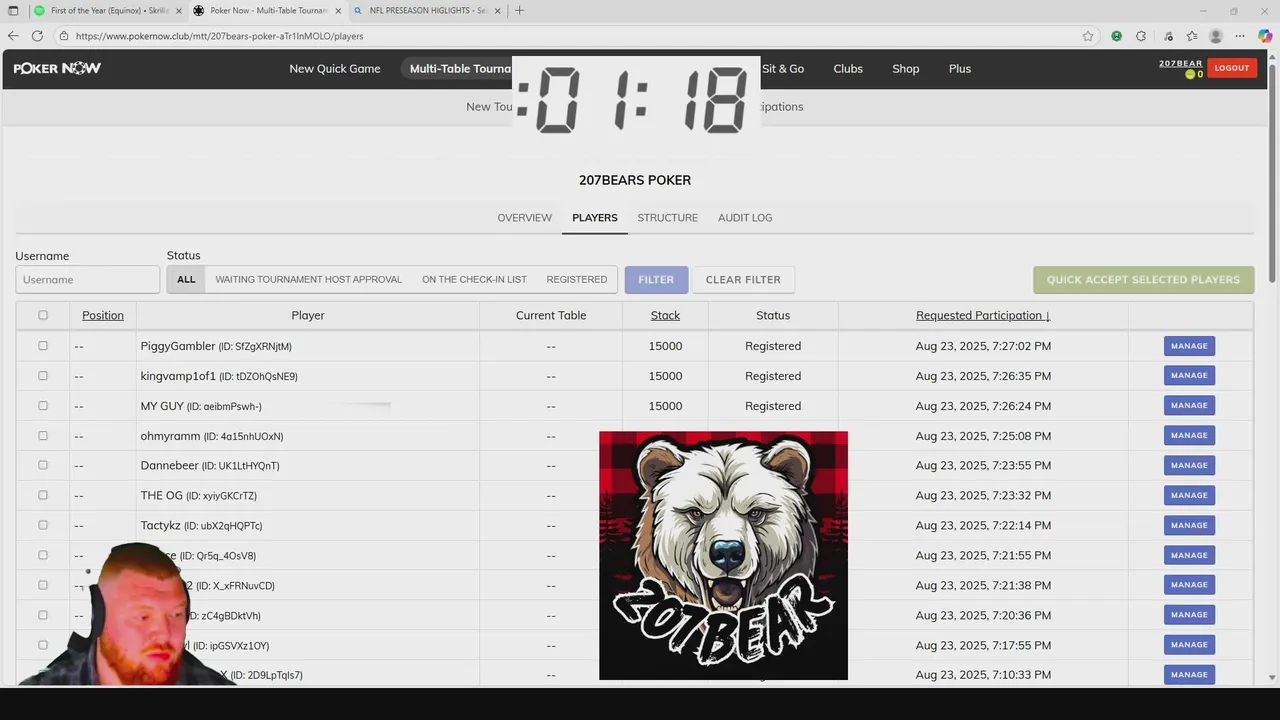
Task: Open the green extension icon in toolbar
Action: [1116, 36]
